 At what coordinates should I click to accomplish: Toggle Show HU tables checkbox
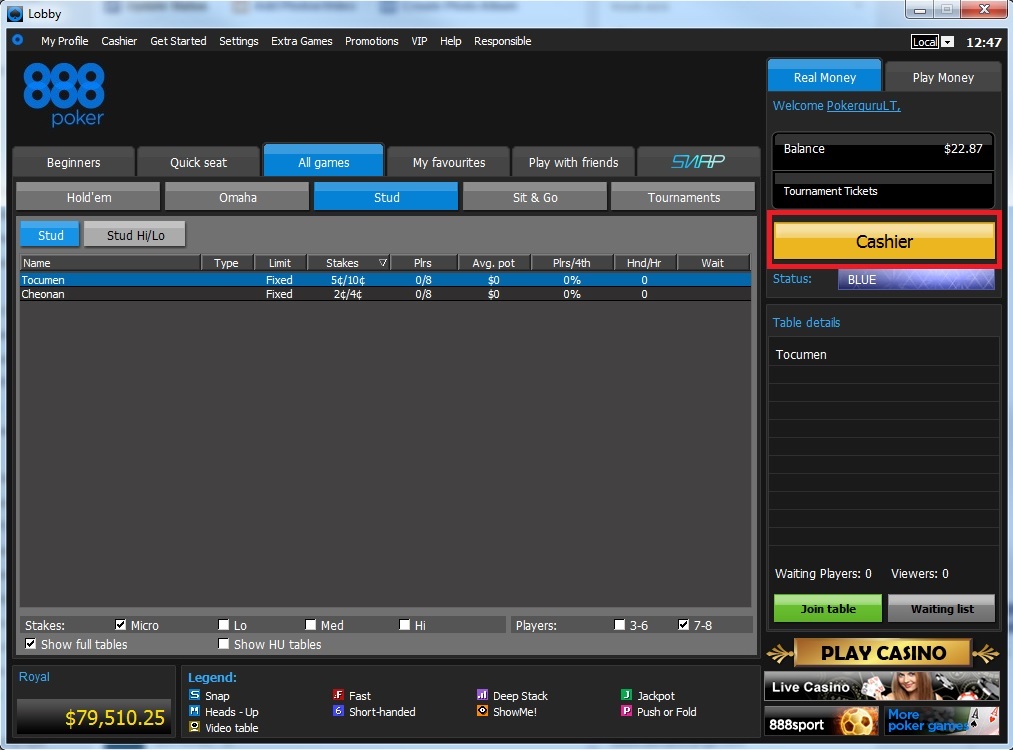224,643
